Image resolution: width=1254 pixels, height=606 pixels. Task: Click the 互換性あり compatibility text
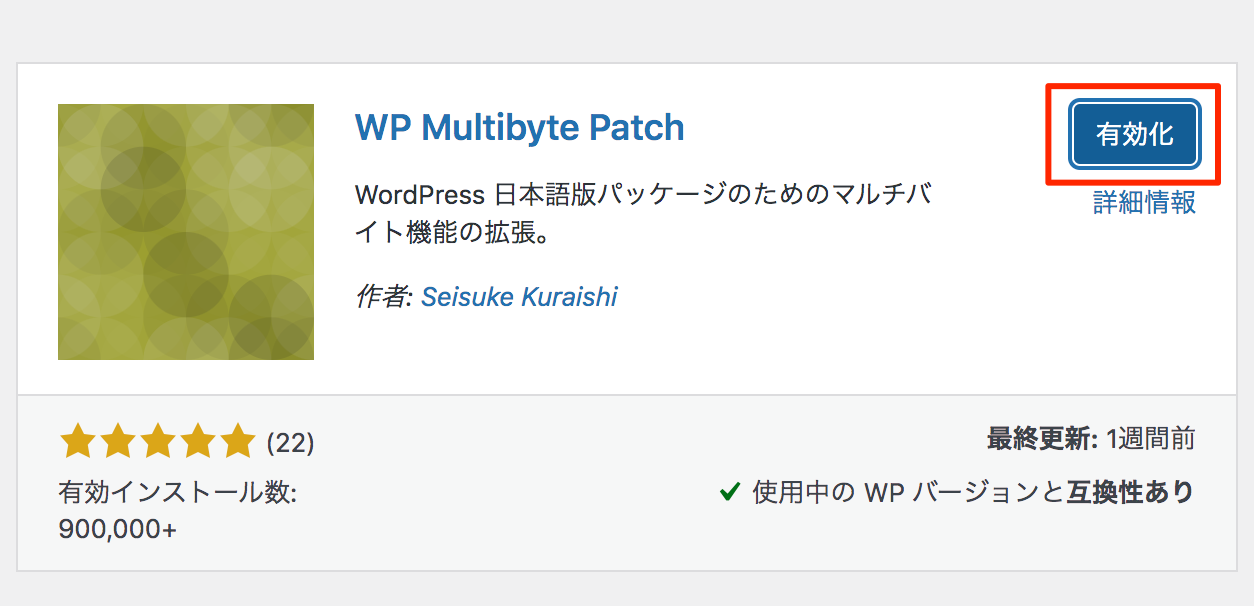pos(1130,492)
